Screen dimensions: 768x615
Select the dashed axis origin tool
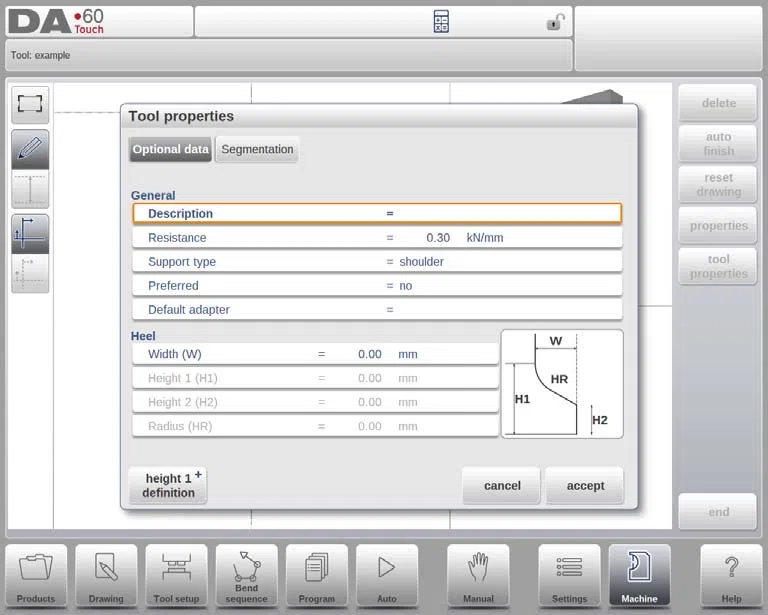pyautogui.click(x=30, y=273)
